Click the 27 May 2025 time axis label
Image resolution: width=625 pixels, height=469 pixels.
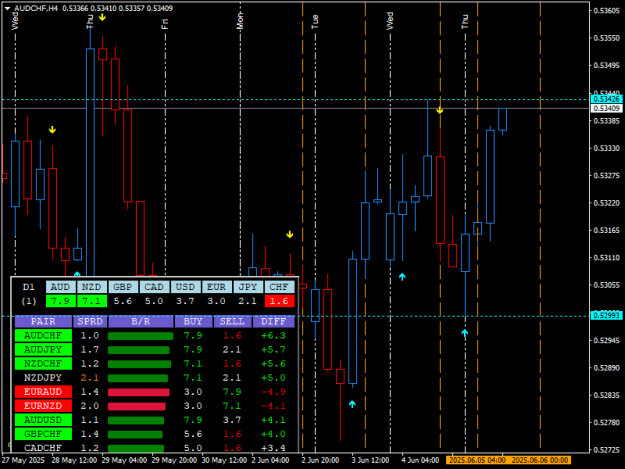(23, 460)
